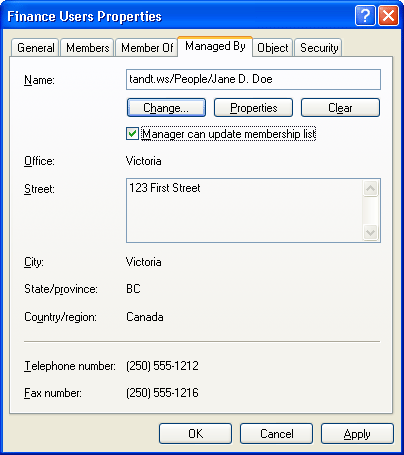
Task: Apply the property changes
Action: coord(357,434)
